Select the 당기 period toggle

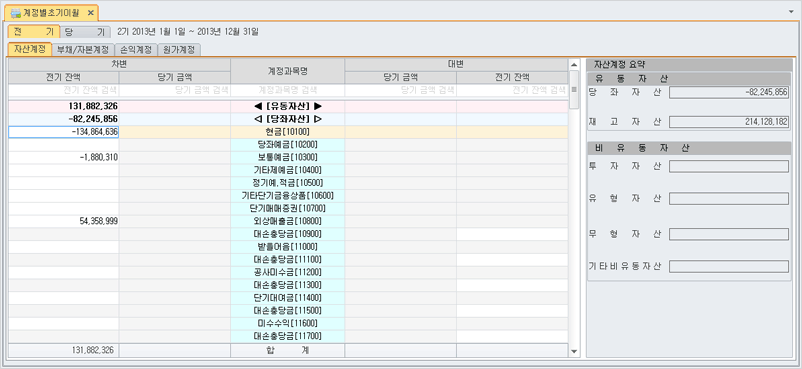click(x=85, y=32)
